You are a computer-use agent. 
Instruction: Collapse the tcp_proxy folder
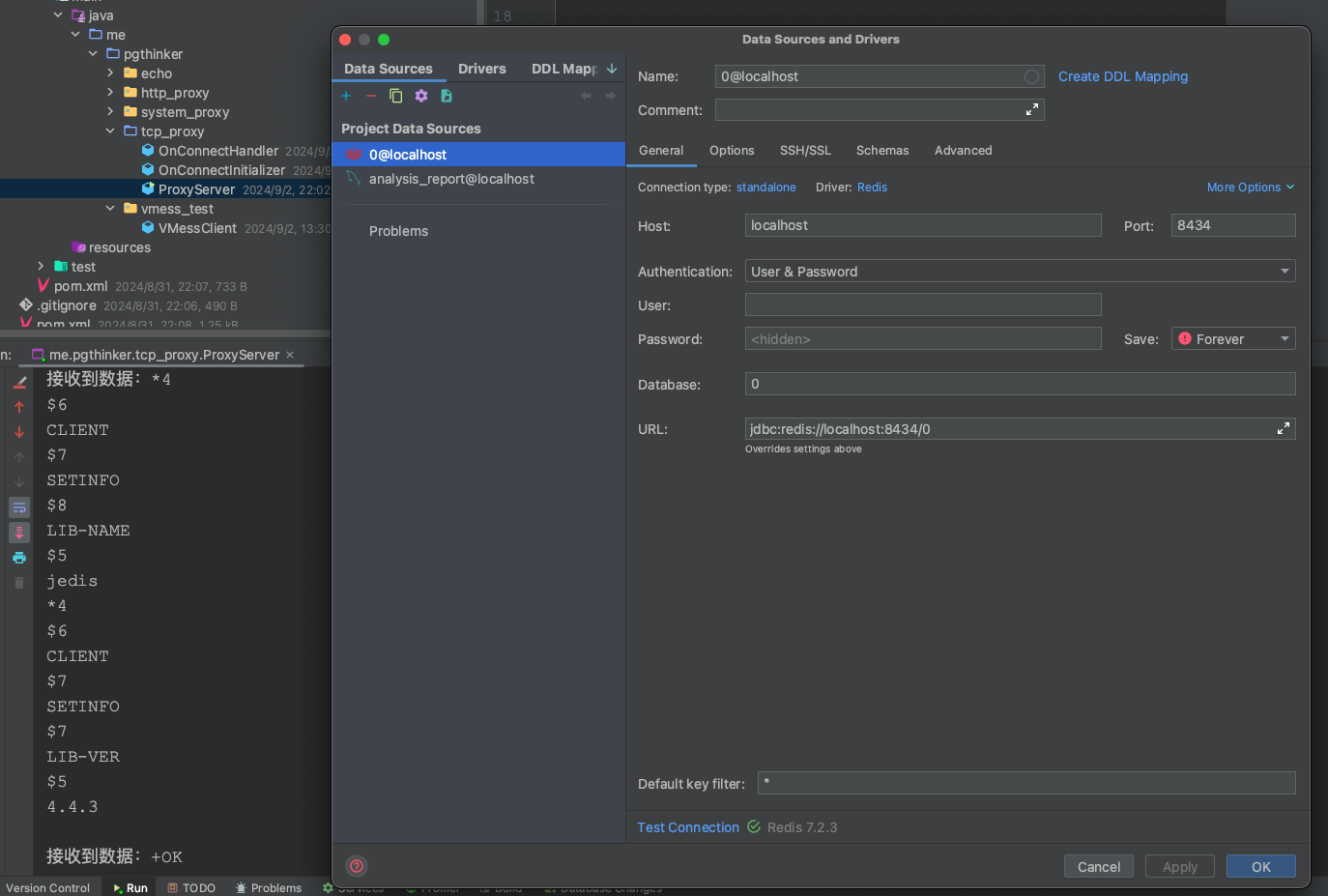[x=110, y=131]
